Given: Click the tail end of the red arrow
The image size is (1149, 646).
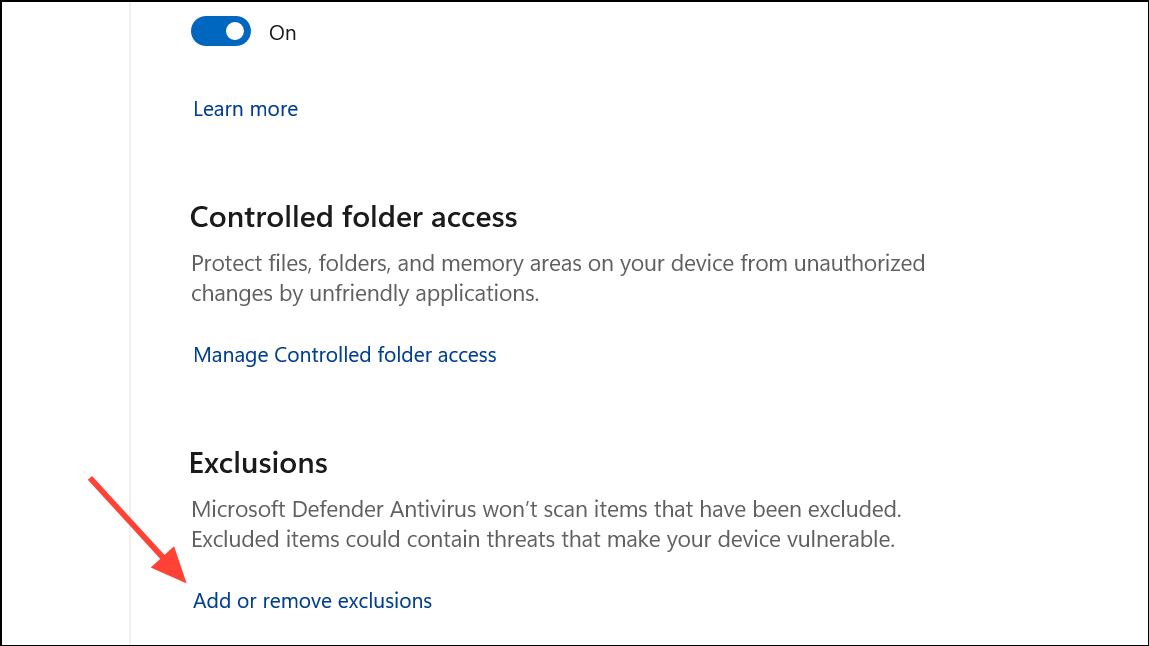Looking at the screenshot, I should pos(93,481).
